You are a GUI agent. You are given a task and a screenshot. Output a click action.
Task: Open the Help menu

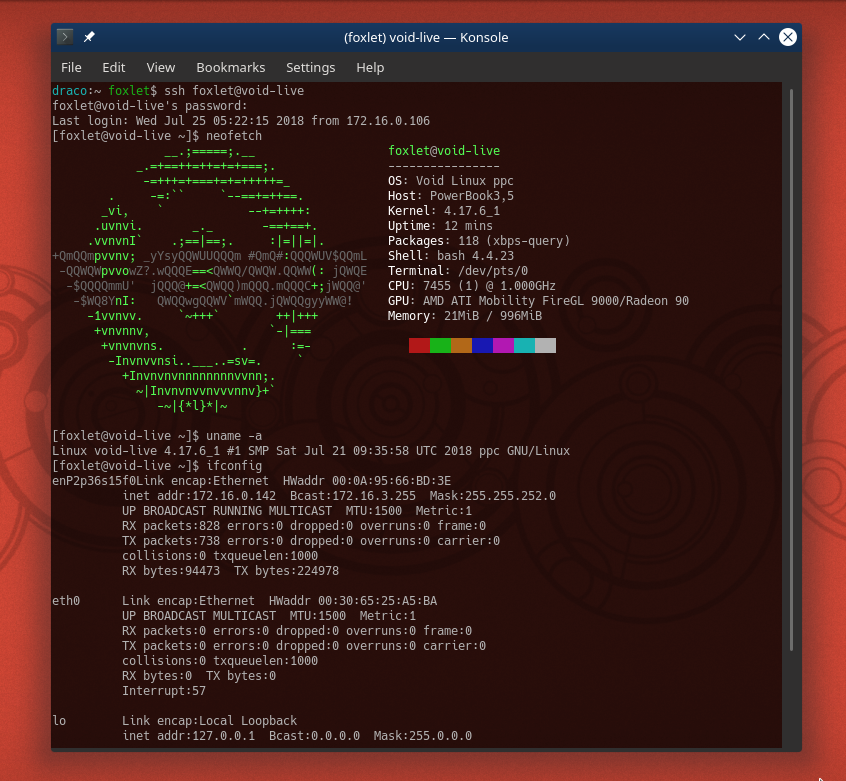point(370,67)
